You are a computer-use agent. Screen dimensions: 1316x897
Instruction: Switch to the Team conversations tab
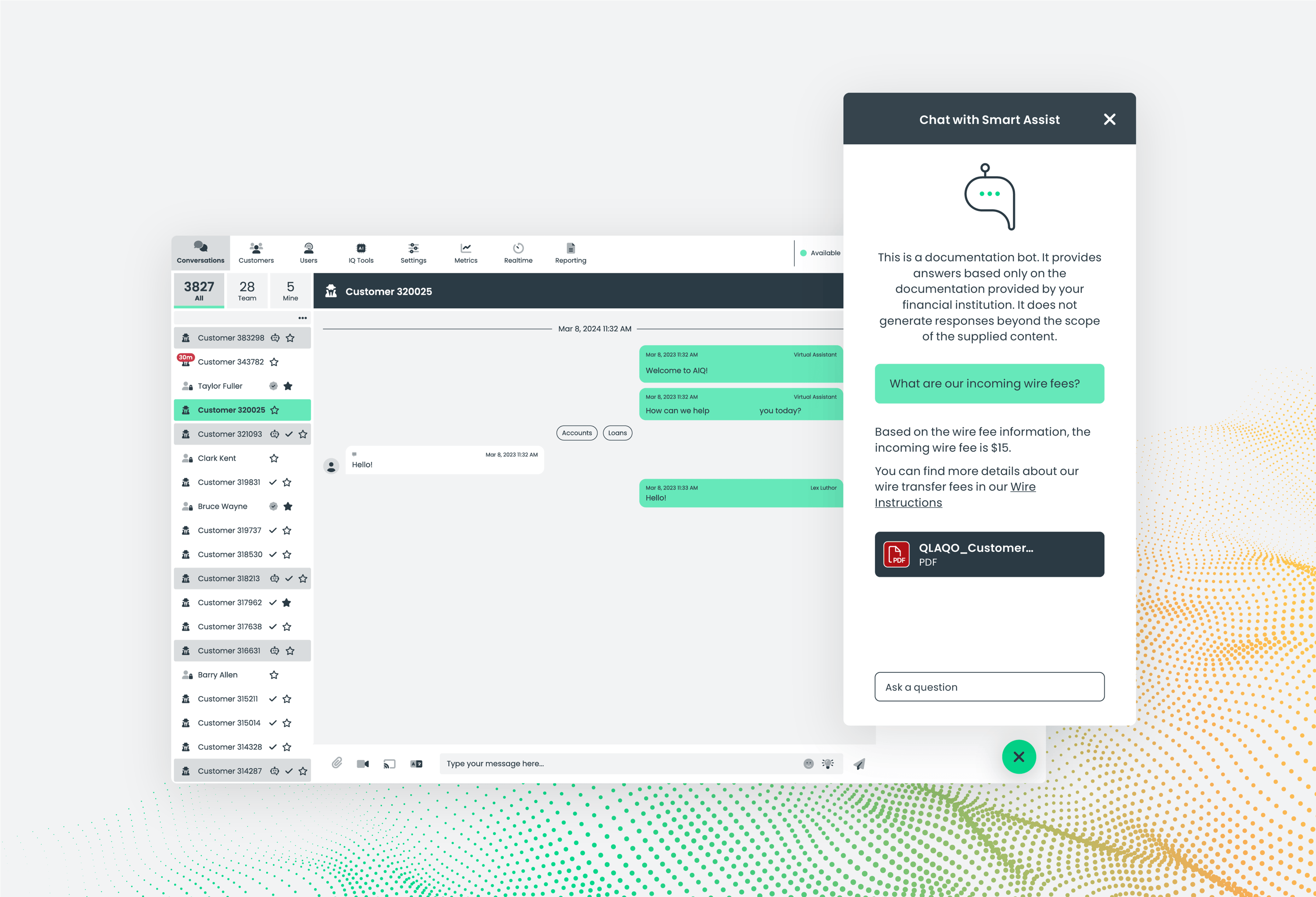coord(247,290)
